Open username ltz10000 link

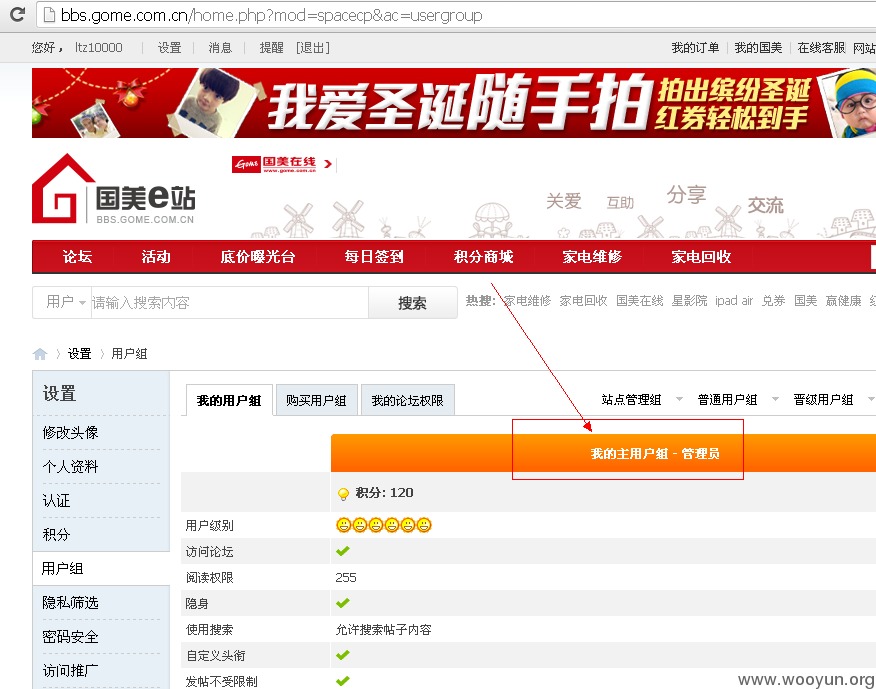click(98, 47)
